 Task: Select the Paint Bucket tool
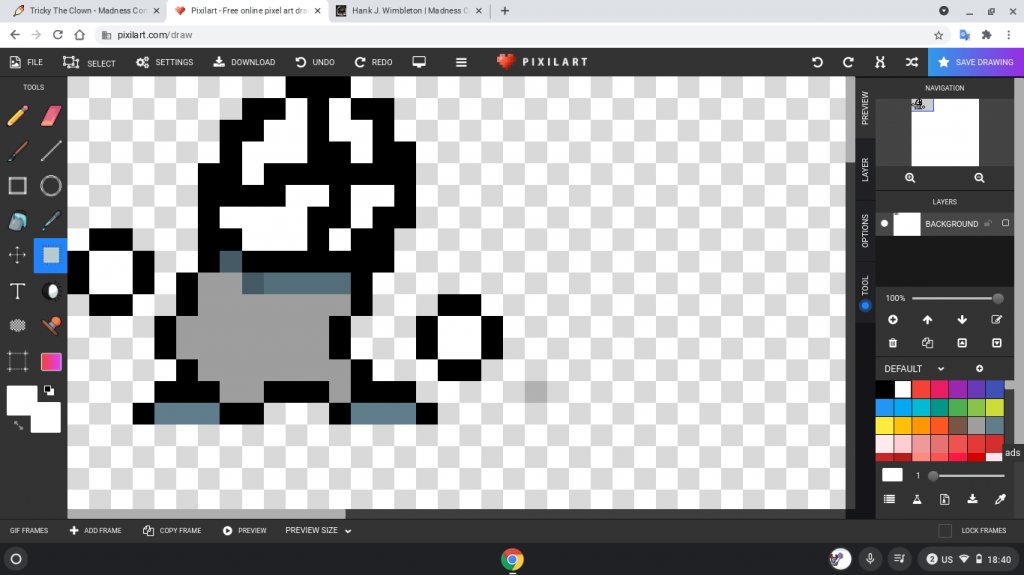(x=18, y=221)
